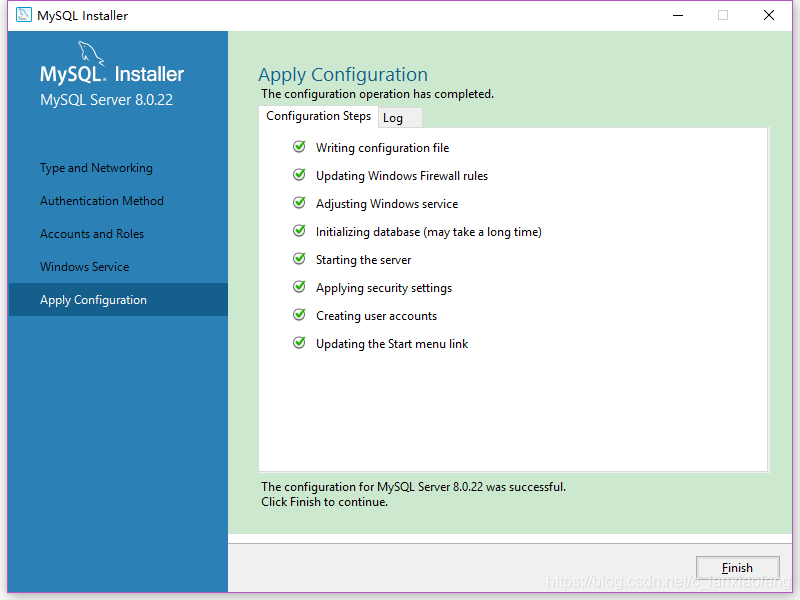
Task: Choose Windows Service in the sidebar
Action: click(84, 267)
